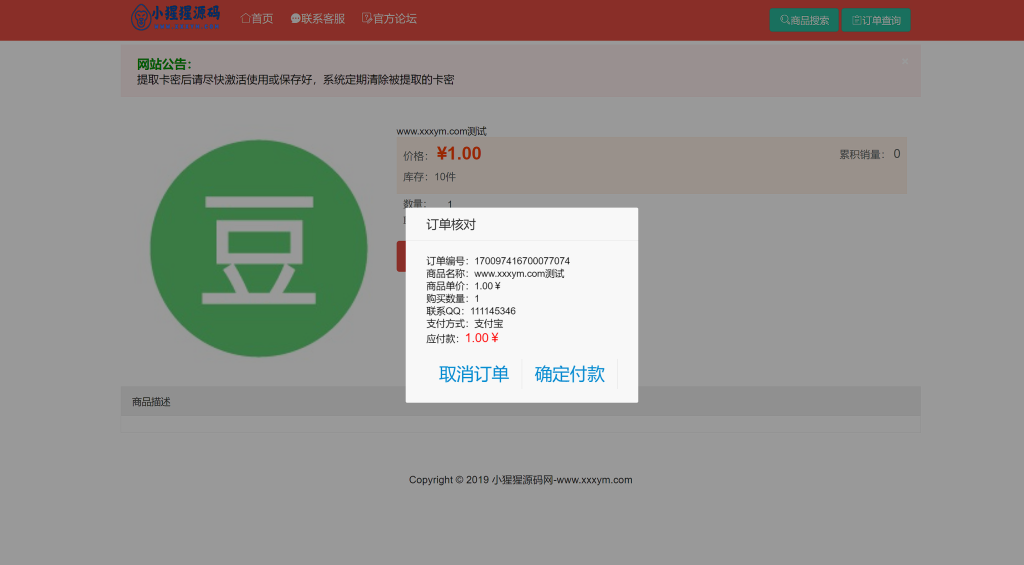Confirm payment via 确定付款
Viewport: 1024px width, 565px height.
click(x=569, y=374)
